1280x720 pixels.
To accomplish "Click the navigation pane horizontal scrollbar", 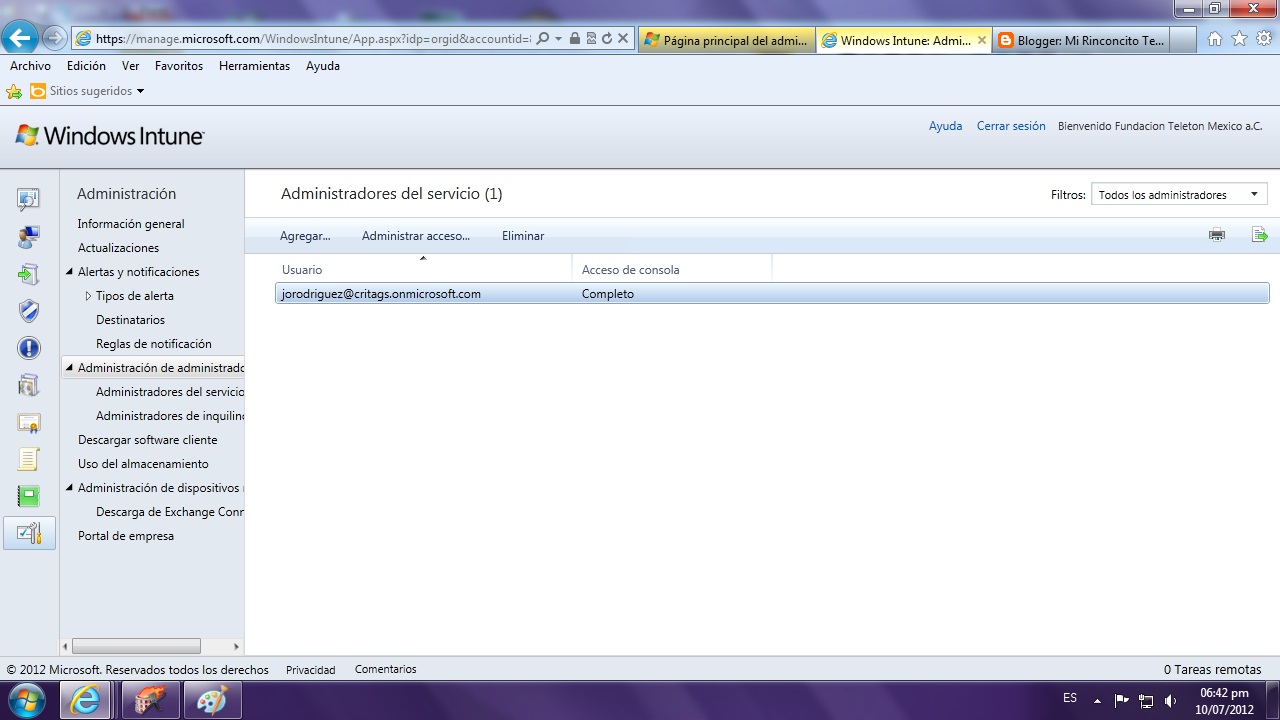I will 136,647.
